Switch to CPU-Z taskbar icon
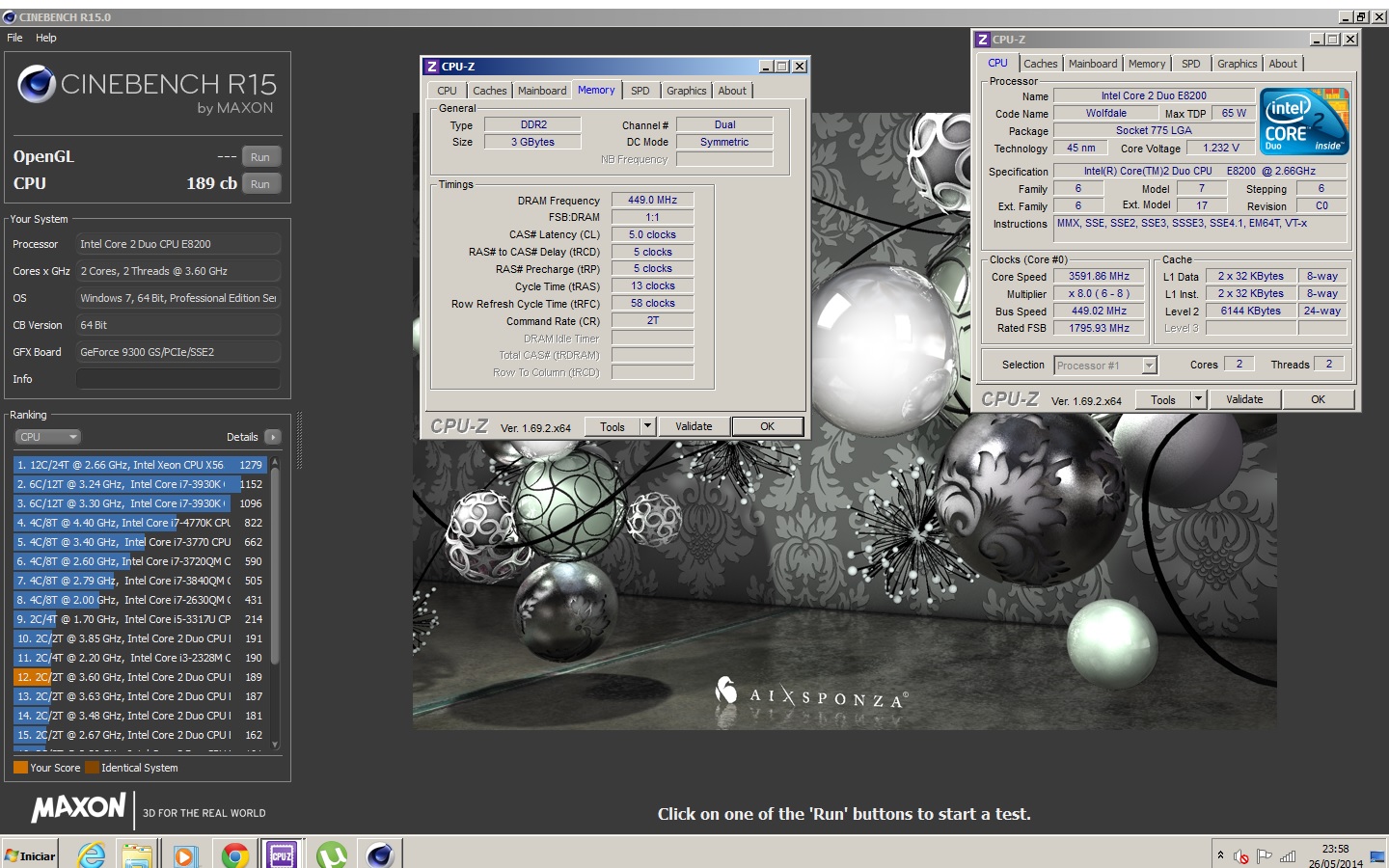Image resolution: width=1389 pixels, height=868 pixels. [282, 854]
